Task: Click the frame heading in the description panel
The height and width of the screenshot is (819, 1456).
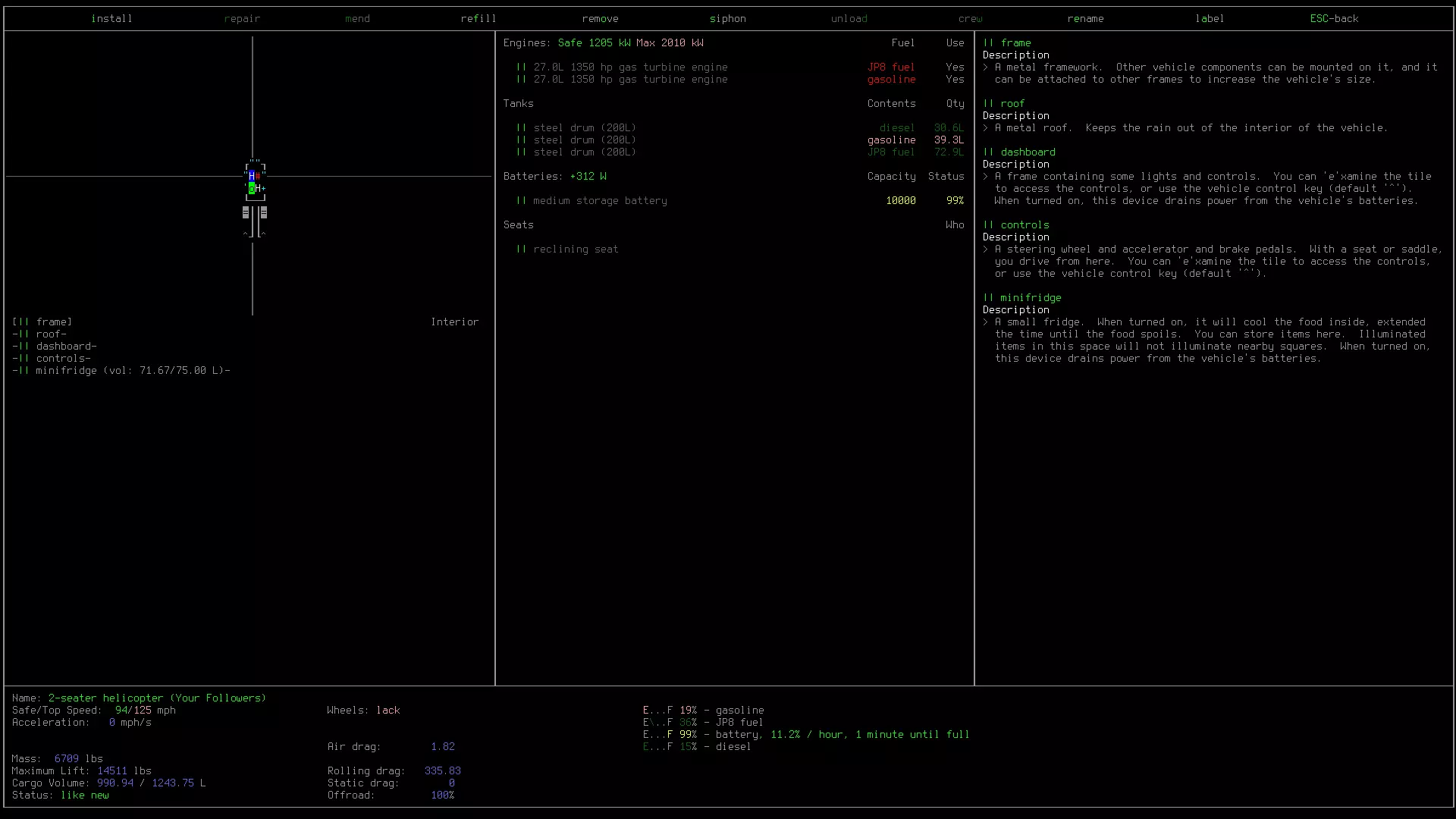Action: pyautogui.click(x=1007, y=42)
